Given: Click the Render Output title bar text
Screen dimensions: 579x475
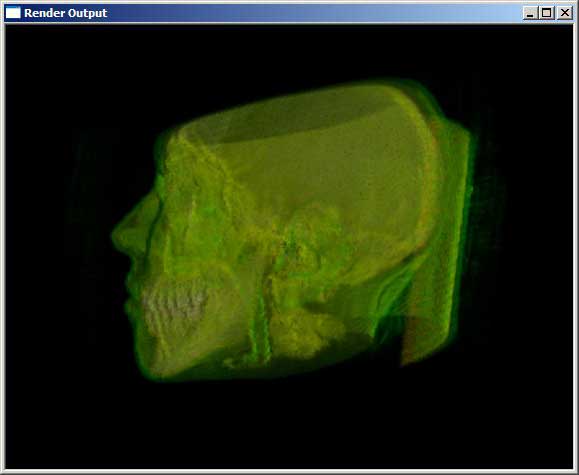Looking at the screenshot, I should (x=66, y=13).
